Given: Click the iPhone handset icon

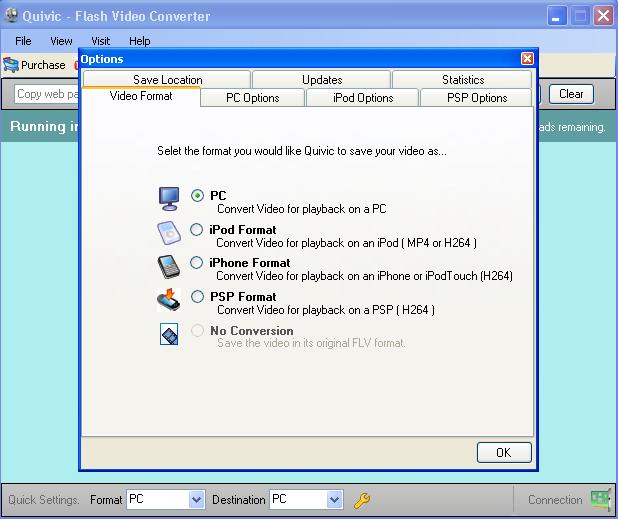Looking at the screenshot, I should (x=169, y=267).
